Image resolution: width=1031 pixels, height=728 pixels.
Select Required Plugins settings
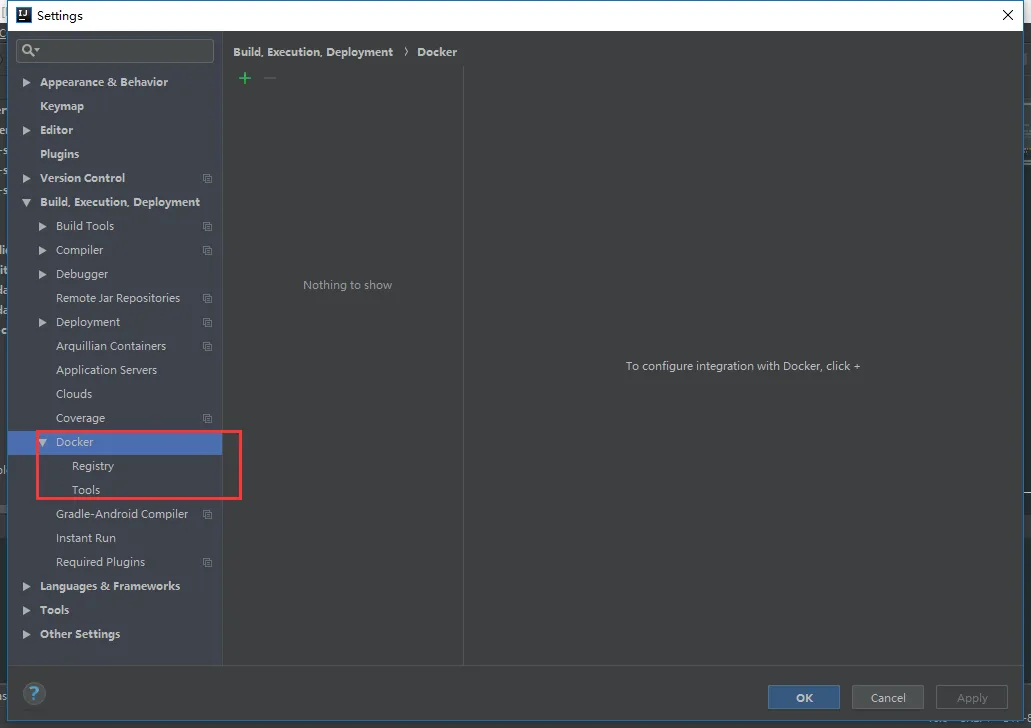[x=100, y=562]
